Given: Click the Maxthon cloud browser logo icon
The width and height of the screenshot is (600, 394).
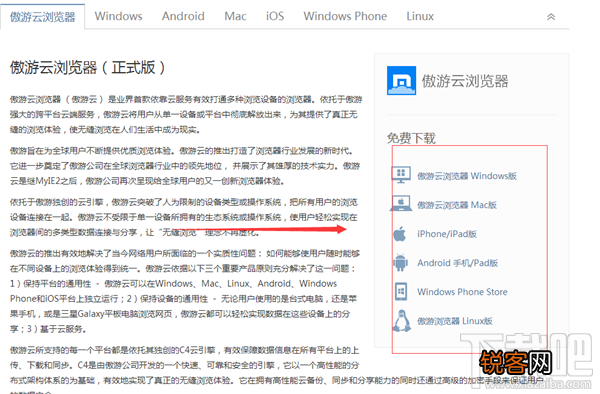Looking at the screenshot, I should tap(401, 80).
